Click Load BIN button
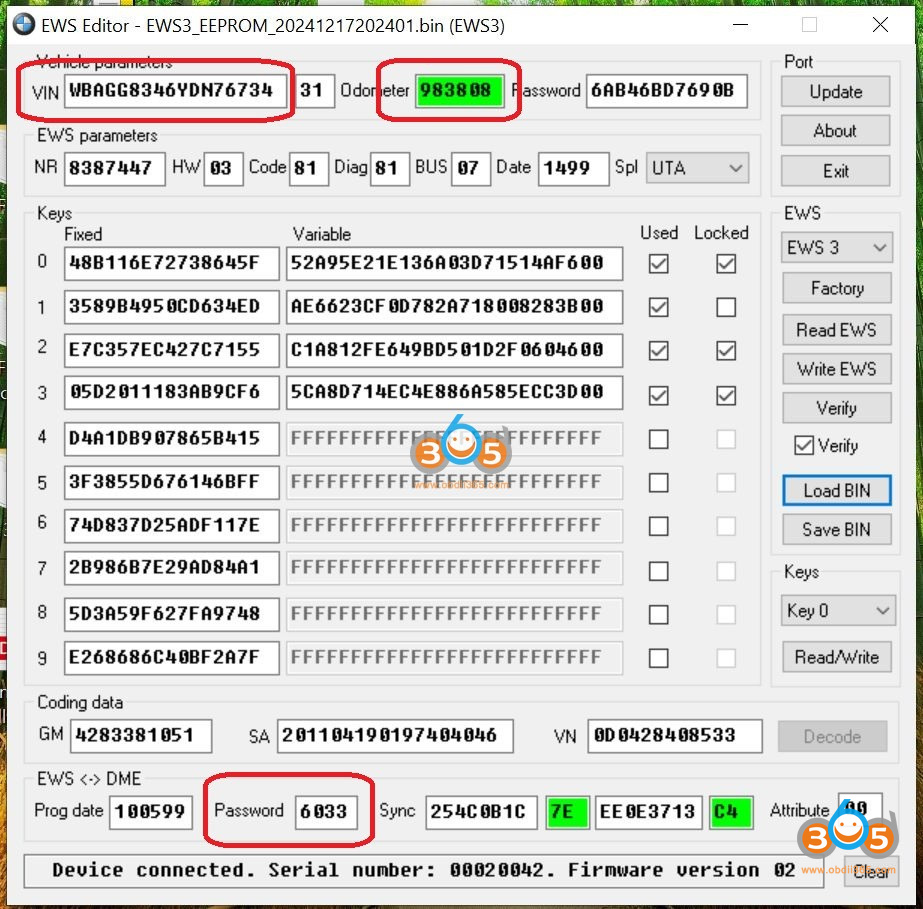Viewport: 923px width, 909px height. coord(836,490)
